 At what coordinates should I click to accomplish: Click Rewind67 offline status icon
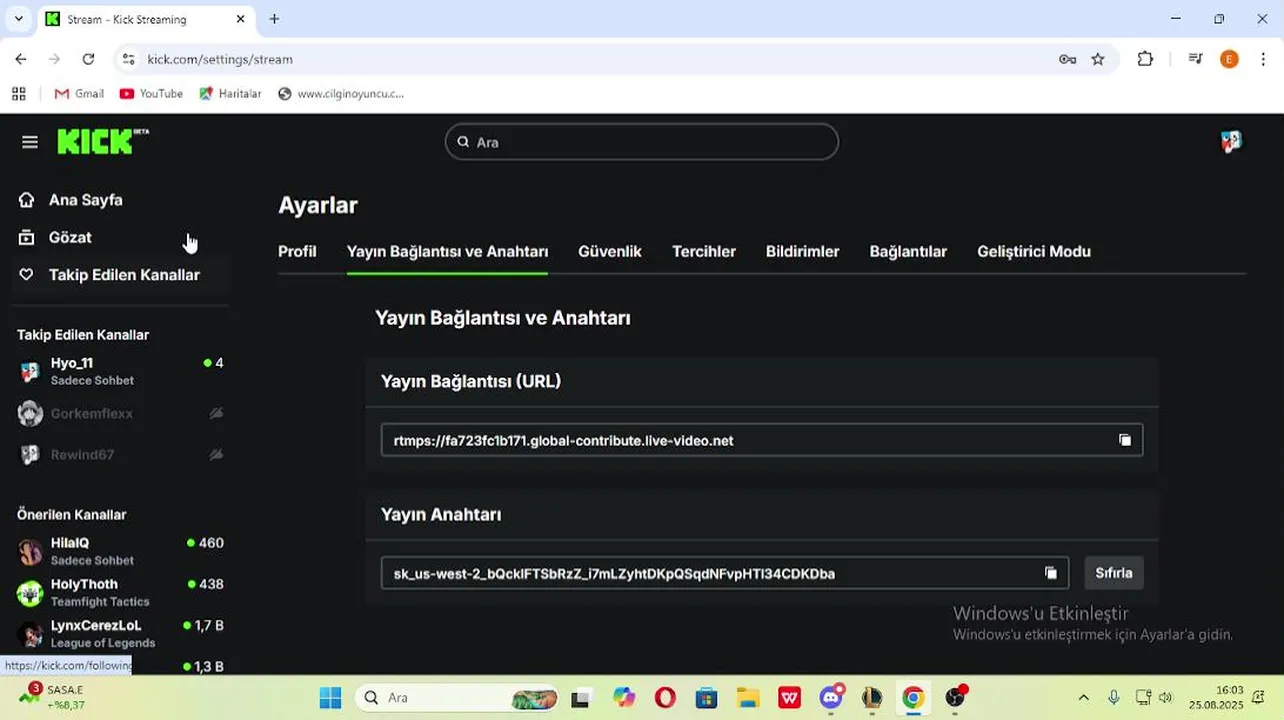216,454
